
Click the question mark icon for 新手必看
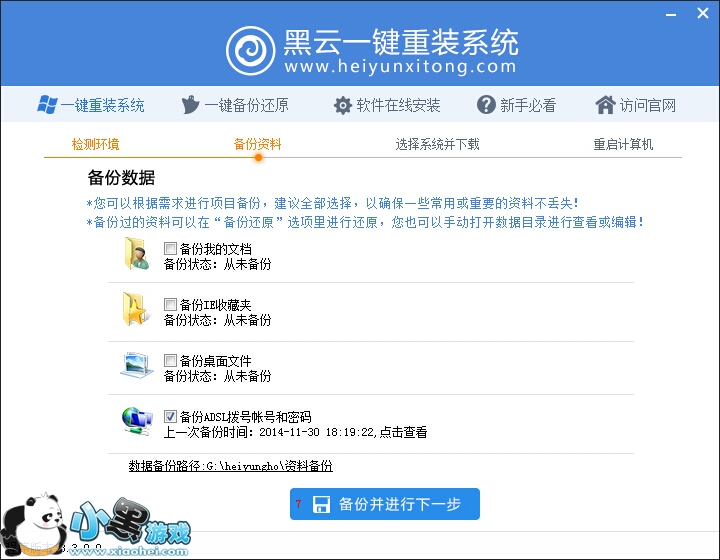click(486, 105)
